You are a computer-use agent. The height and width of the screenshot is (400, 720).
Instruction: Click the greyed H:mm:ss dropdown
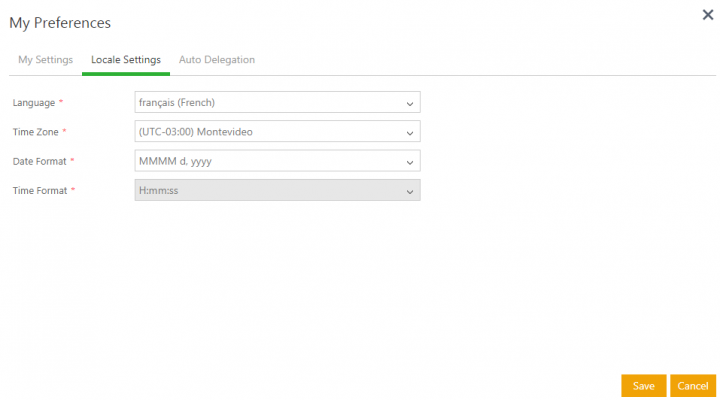[270, 190]
